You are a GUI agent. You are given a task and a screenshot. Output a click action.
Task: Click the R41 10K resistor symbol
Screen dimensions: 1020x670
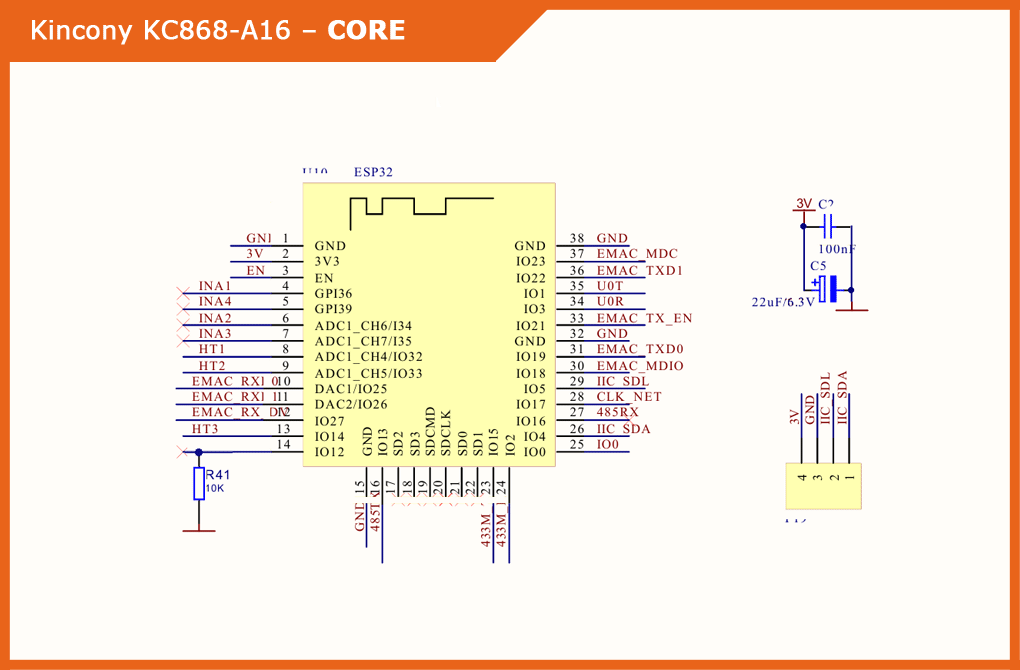199,483
